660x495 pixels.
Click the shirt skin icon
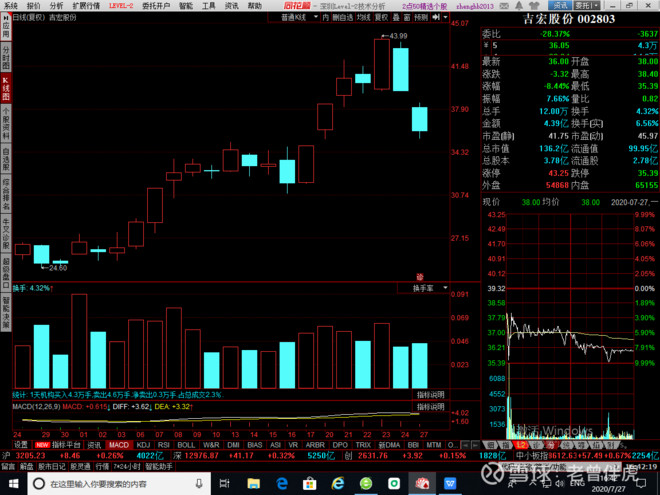pos(534,5)
